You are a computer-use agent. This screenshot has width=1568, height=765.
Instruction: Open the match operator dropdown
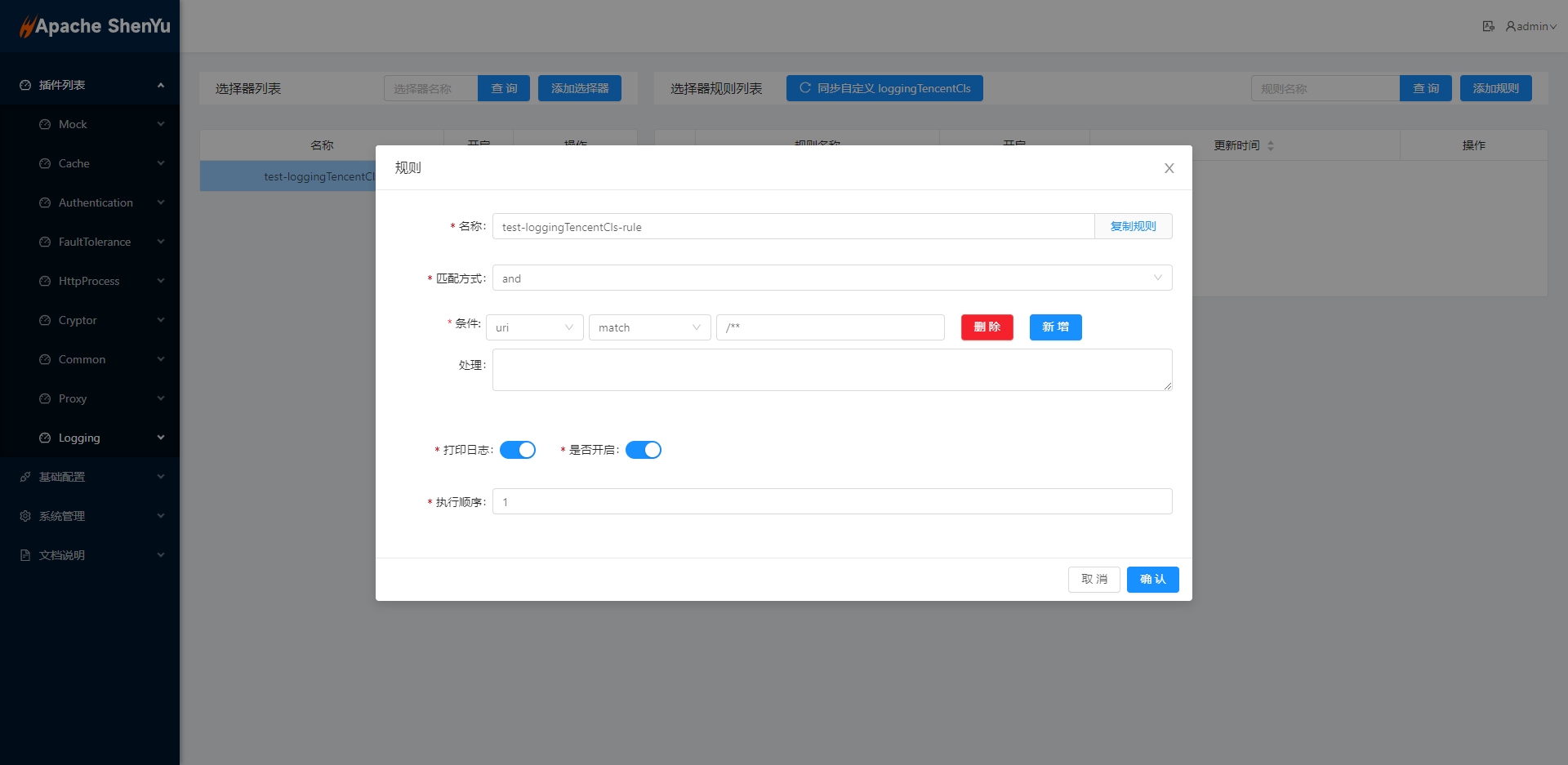click(x=649, y=327)
